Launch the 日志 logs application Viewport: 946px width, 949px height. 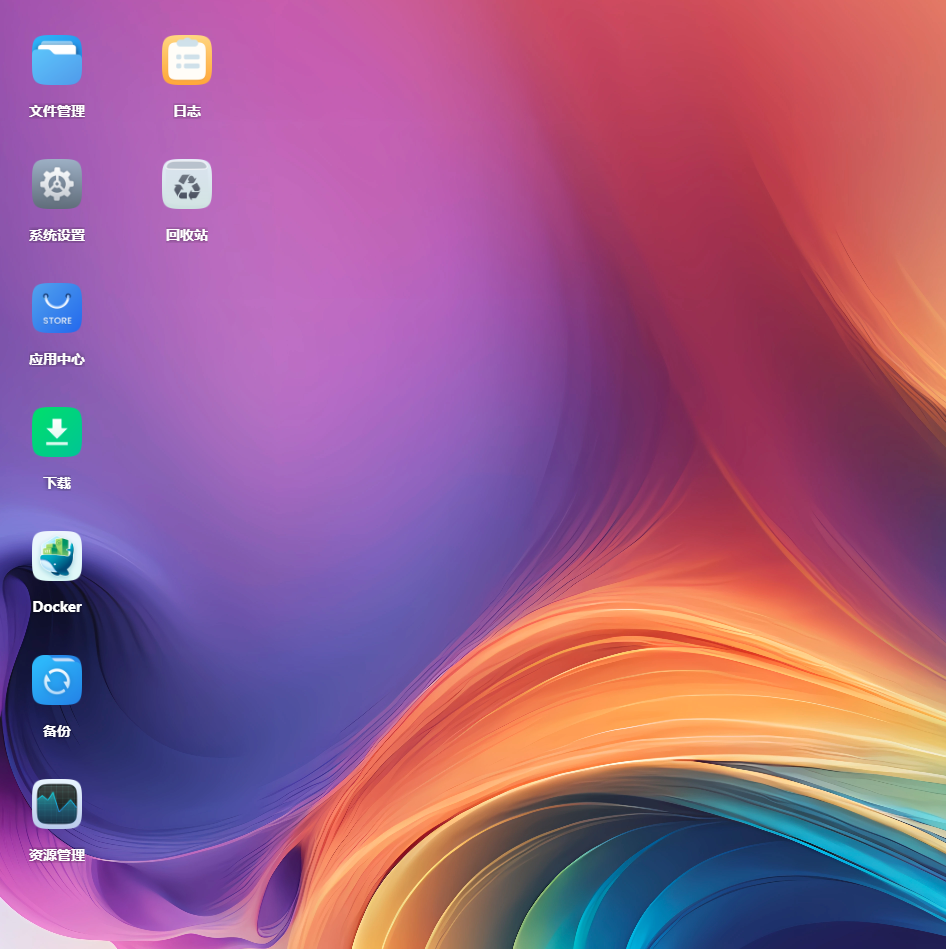tap(187, 60)
